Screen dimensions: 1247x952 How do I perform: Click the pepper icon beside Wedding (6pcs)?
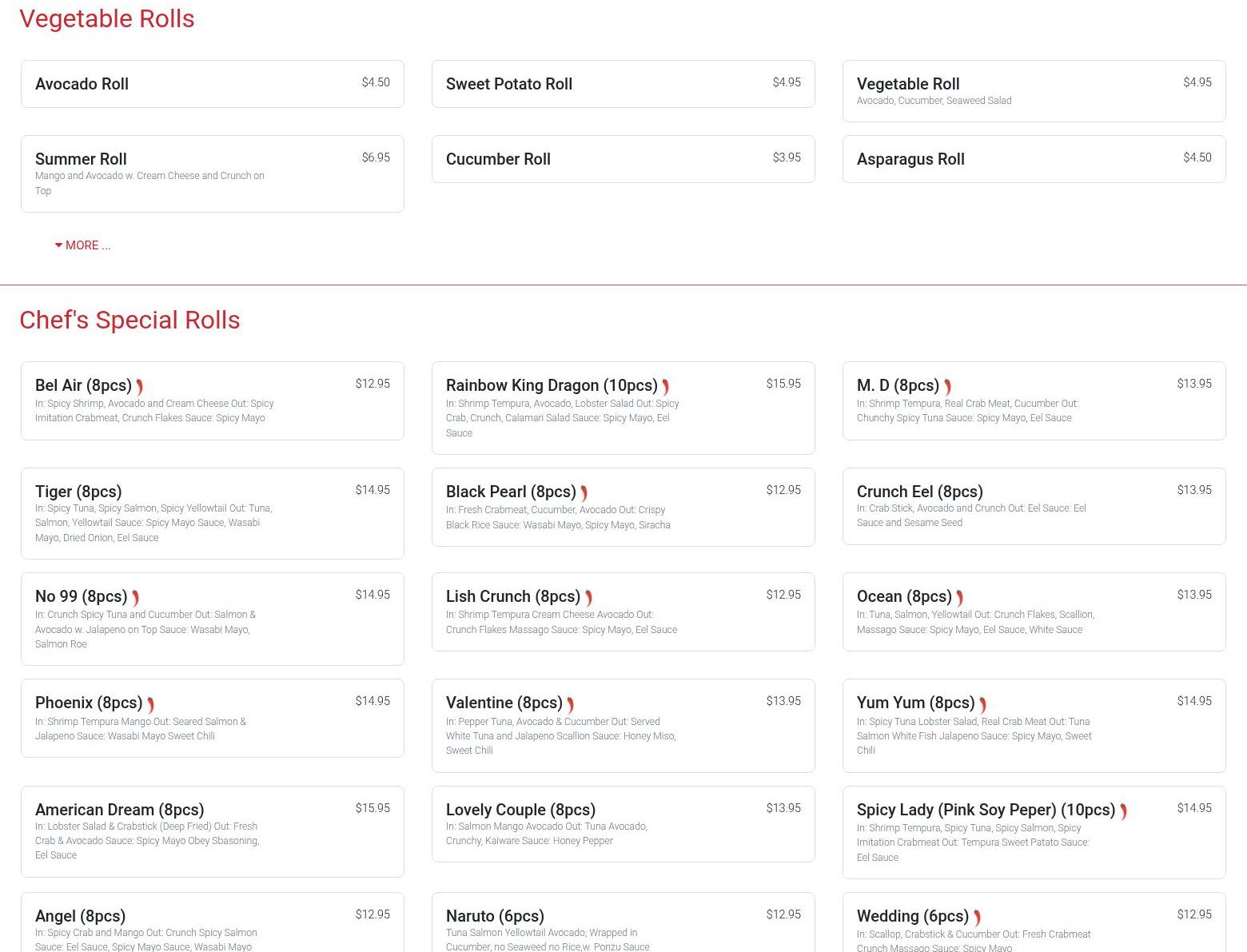click(977, 918)
